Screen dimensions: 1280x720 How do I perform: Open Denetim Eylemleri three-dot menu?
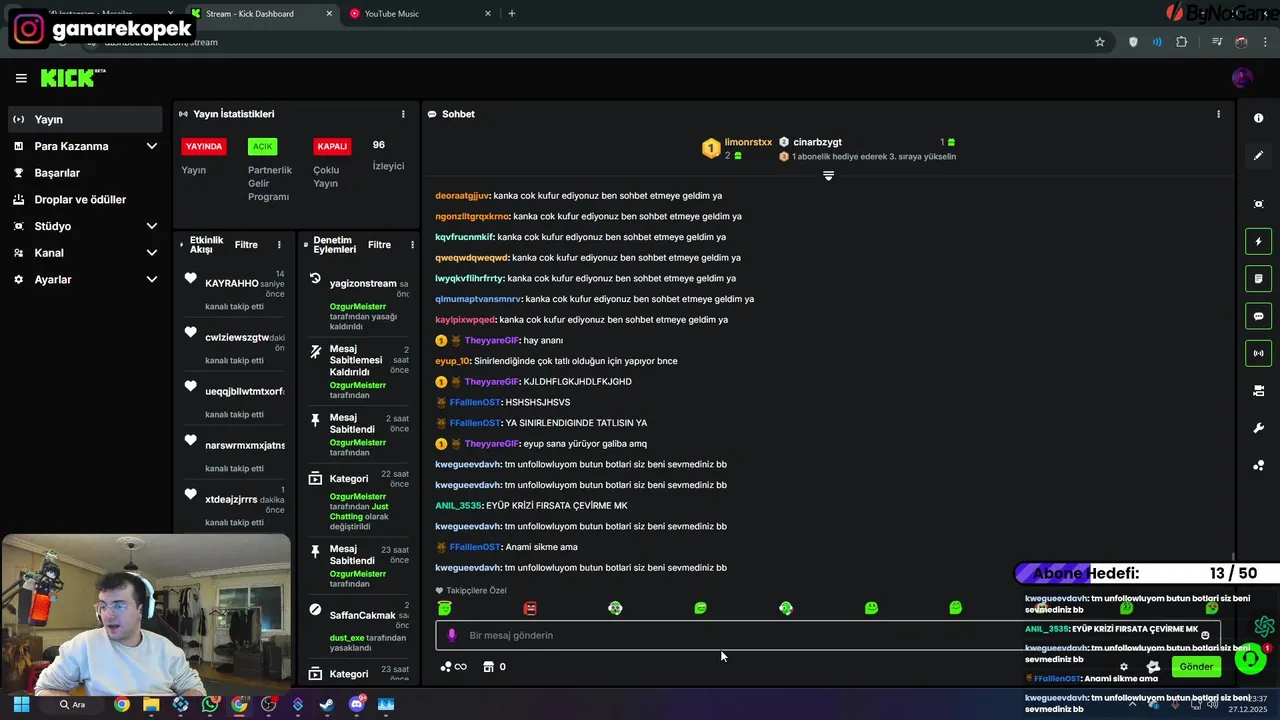[412, 245]
